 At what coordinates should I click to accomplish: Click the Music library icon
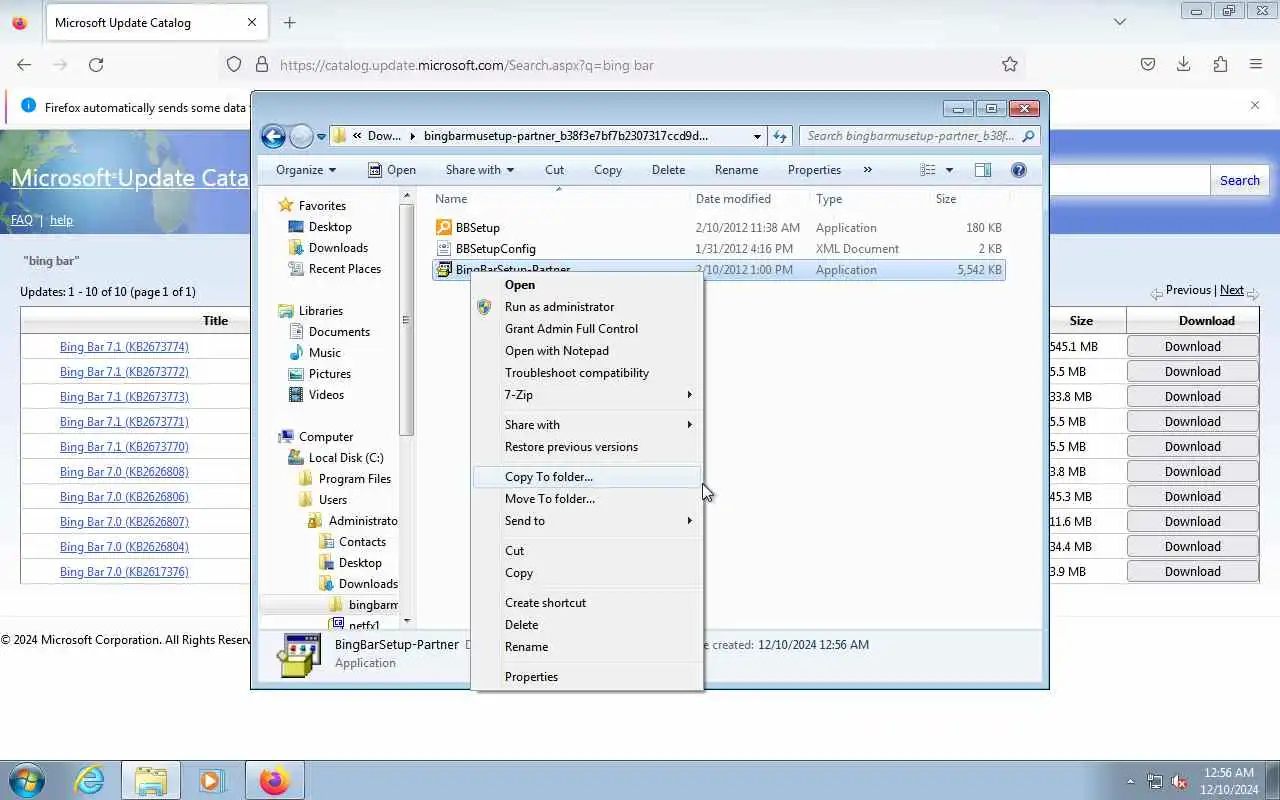point(296,353)
